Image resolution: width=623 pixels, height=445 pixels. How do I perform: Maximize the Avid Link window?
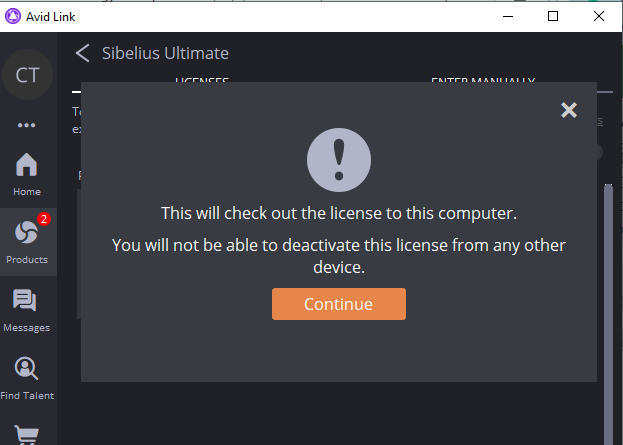click(553, 16)
